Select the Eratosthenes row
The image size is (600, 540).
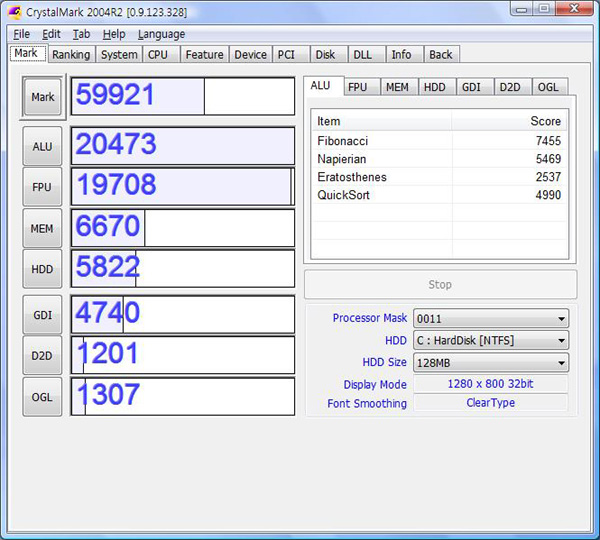click(439, 177)
